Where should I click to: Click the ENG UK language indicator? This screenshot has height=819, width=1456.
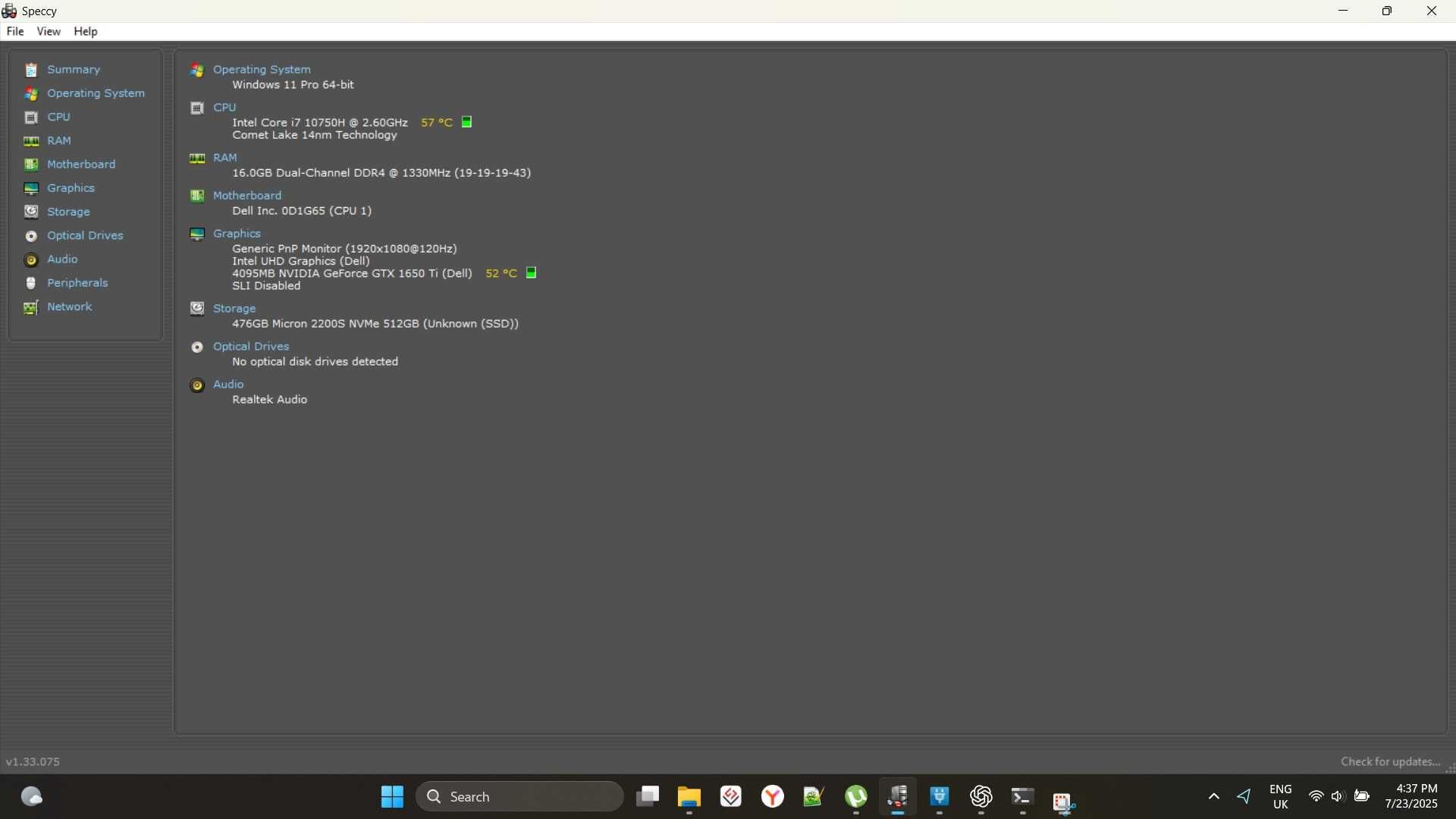1280,797
